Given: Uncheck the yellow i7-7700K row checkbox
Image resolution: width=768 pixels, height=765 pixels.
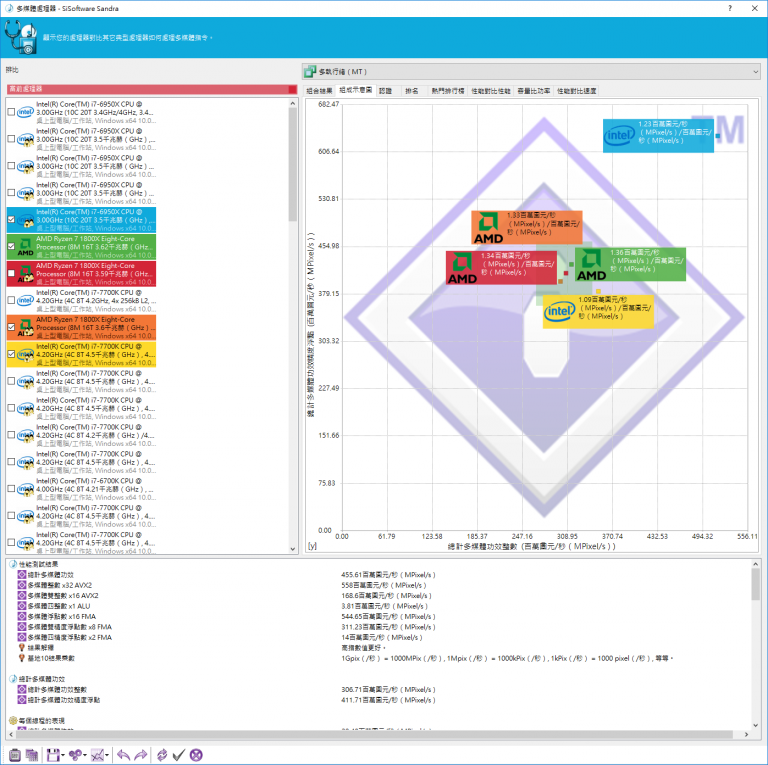Looking at the screenshot, I should [x=11, y=354].
